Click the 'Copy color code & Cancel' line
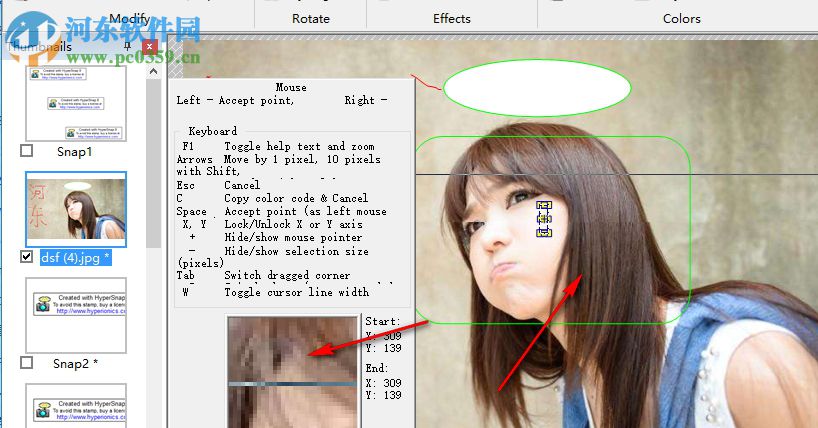The width and height of the screenshot is (818, 428). (296, 198)
